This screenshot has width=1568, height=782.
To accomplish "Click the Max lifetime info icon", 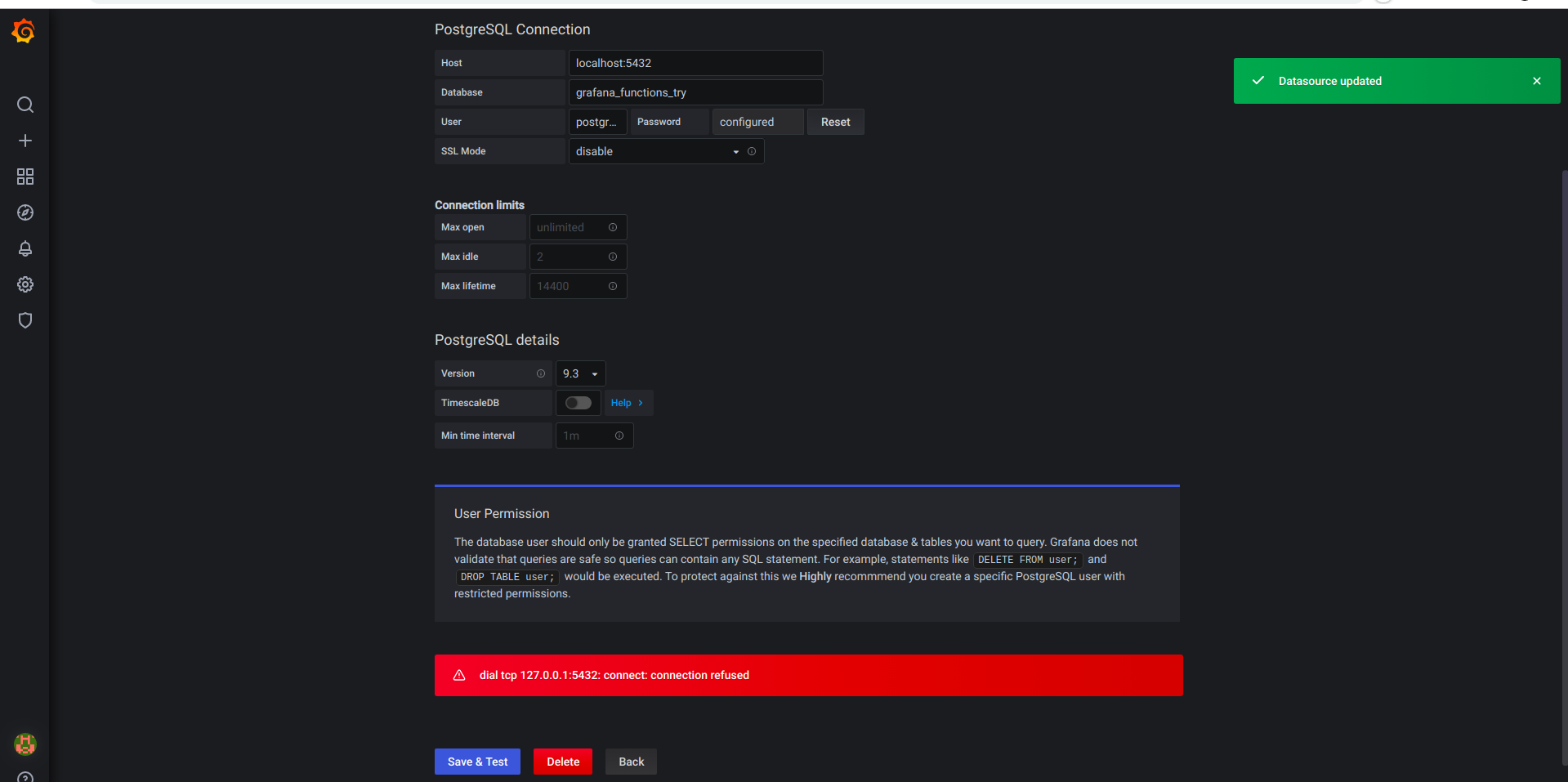I will 613,286.
